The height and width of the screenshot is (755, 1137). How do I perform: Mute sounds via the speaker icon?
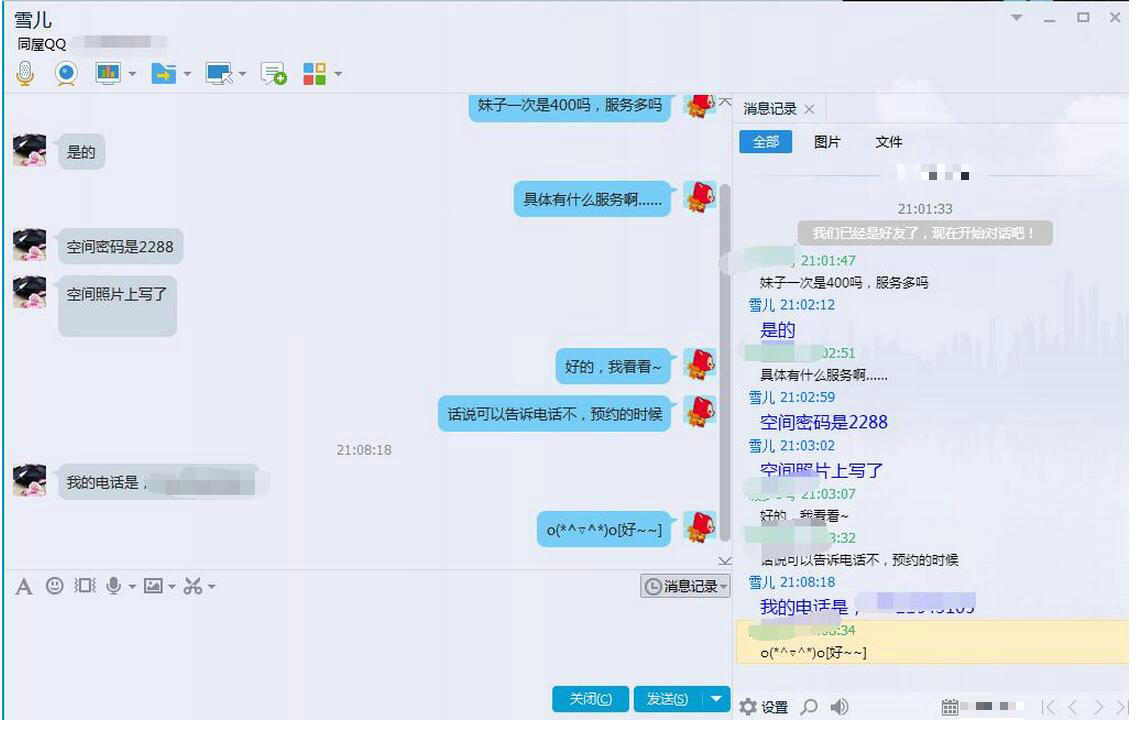[x=839, y=705]
